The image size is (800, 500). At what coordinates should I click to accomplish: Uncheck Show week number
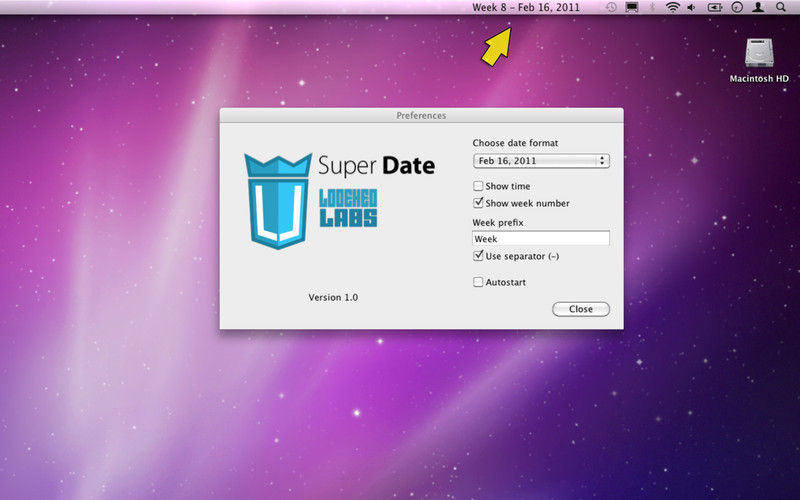(478, 203)
